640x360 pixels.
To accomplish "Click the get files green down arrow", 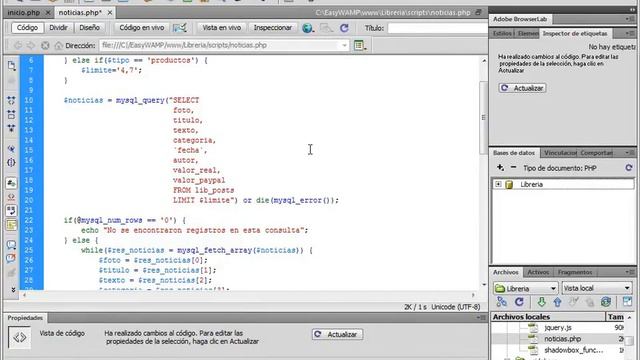I will (541, 302).
